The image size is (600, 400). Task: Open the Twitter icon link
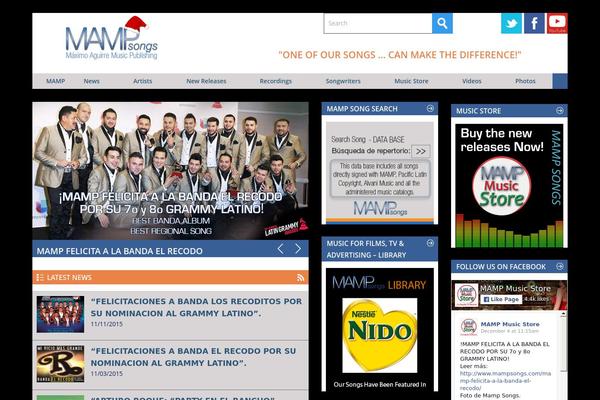511,23
